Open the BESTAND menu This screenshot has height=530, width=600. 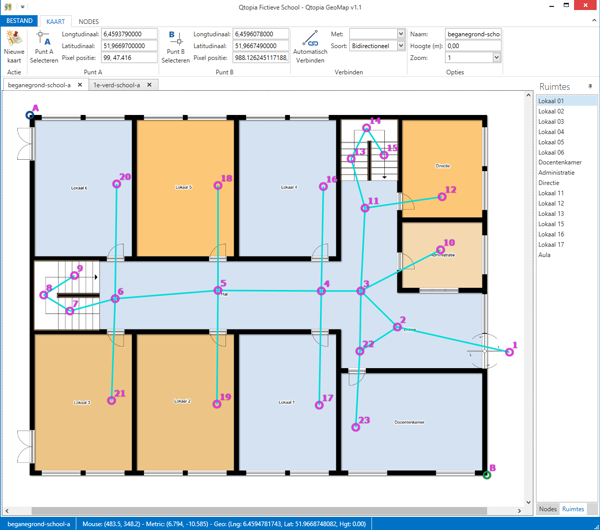tap(20, 21)
